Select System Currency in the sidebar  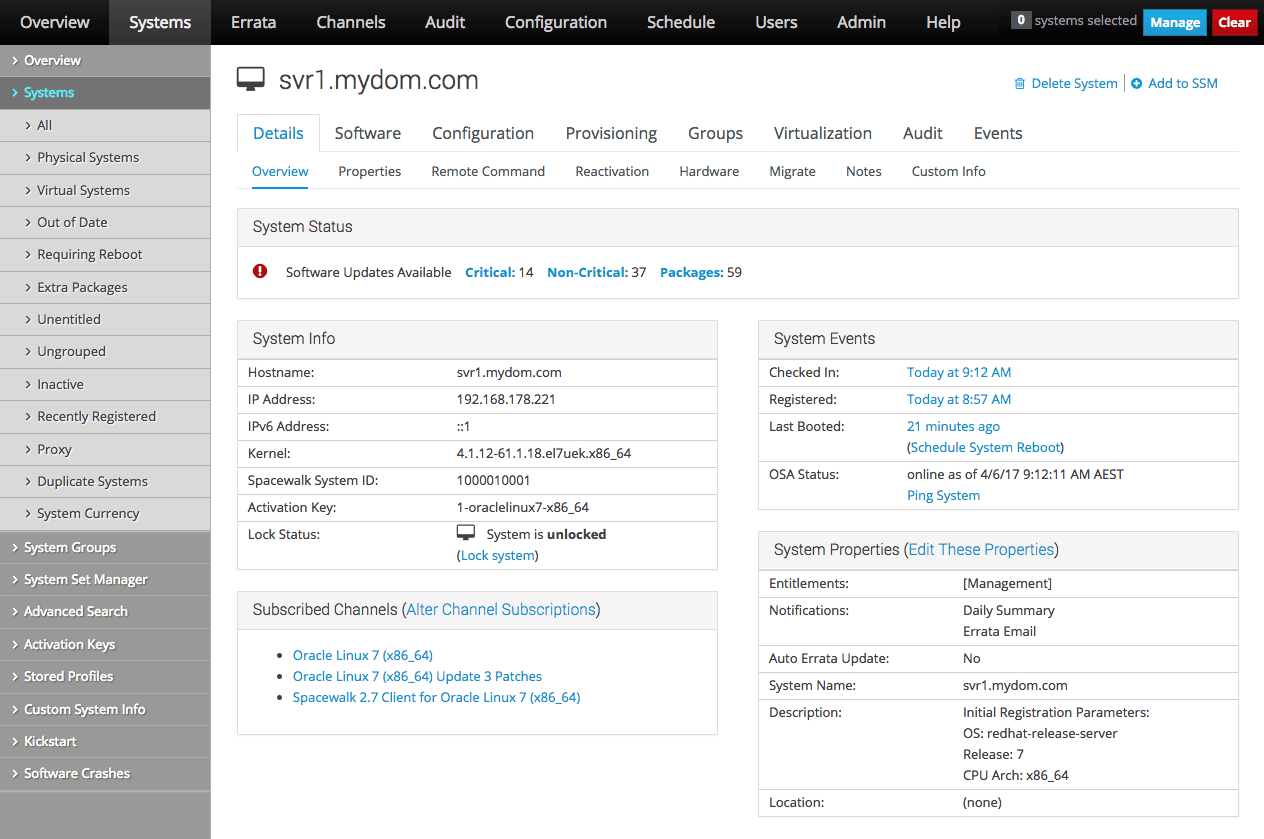pos(105,513)
